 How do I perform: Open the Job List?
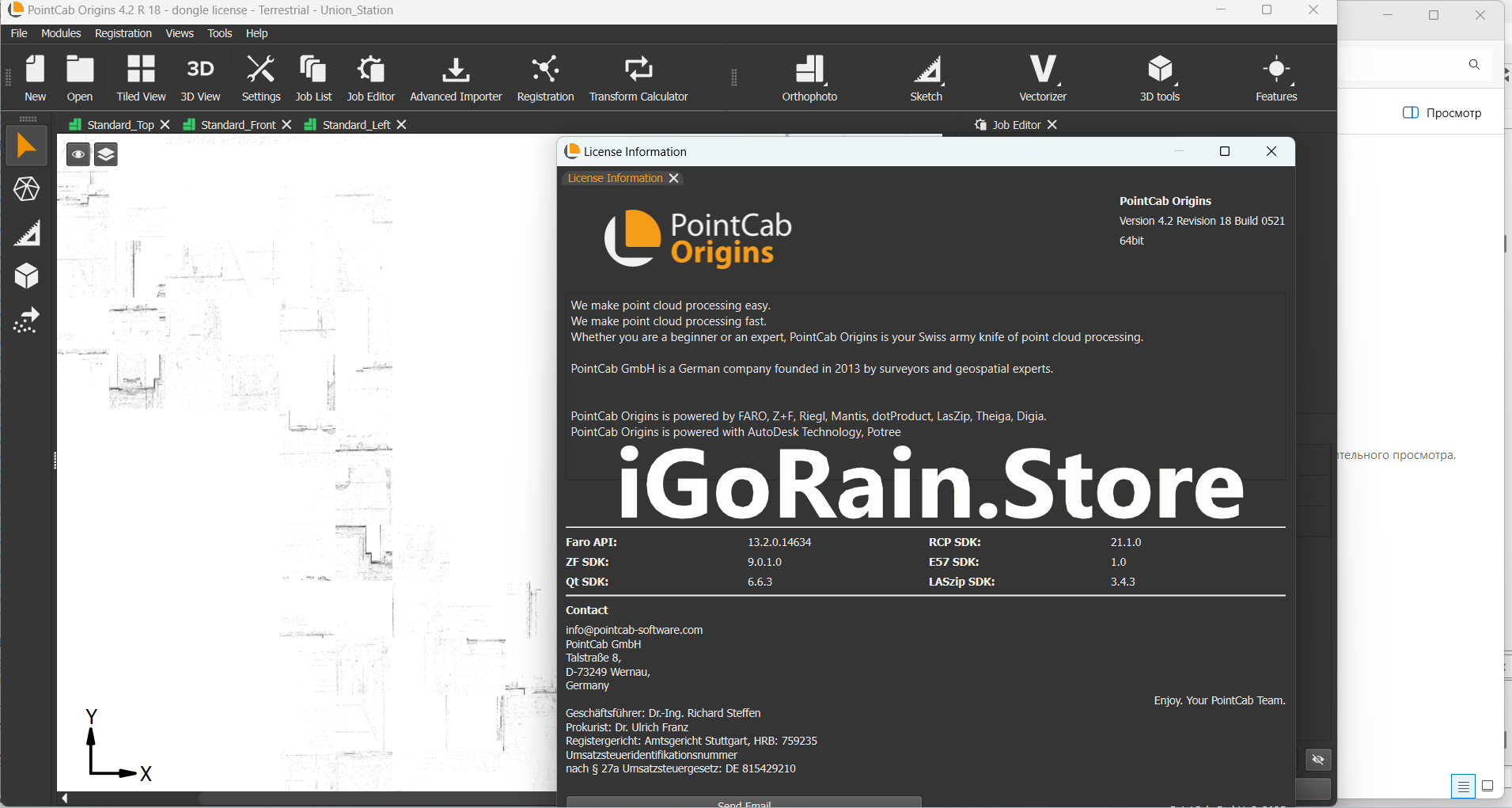click(313, 78)
